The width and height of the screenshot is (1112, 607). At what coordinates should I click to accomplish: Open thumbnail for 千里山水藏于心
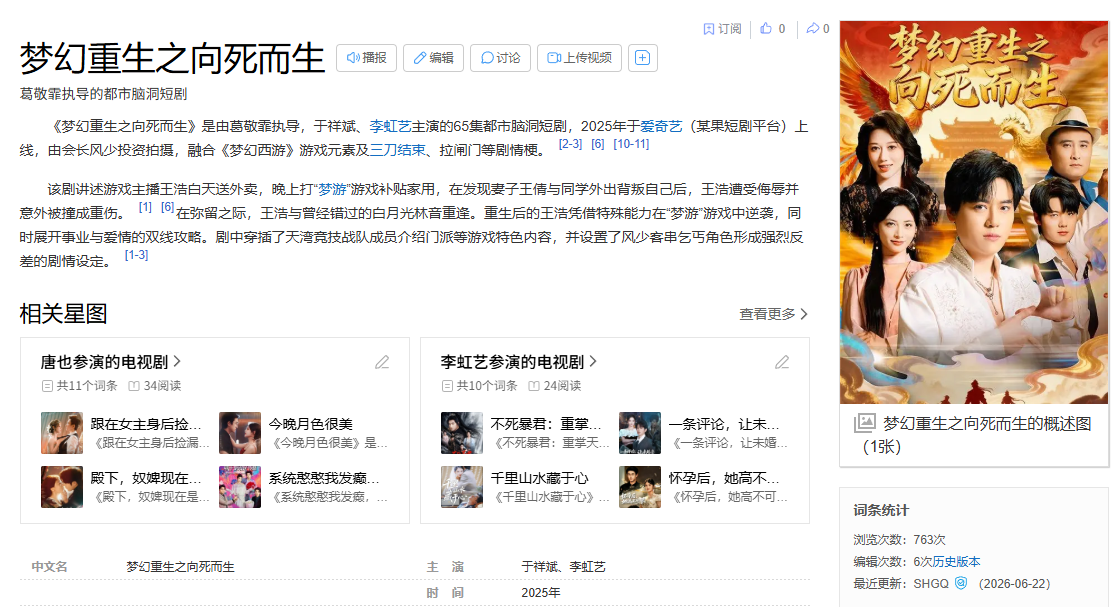(462, 486)
